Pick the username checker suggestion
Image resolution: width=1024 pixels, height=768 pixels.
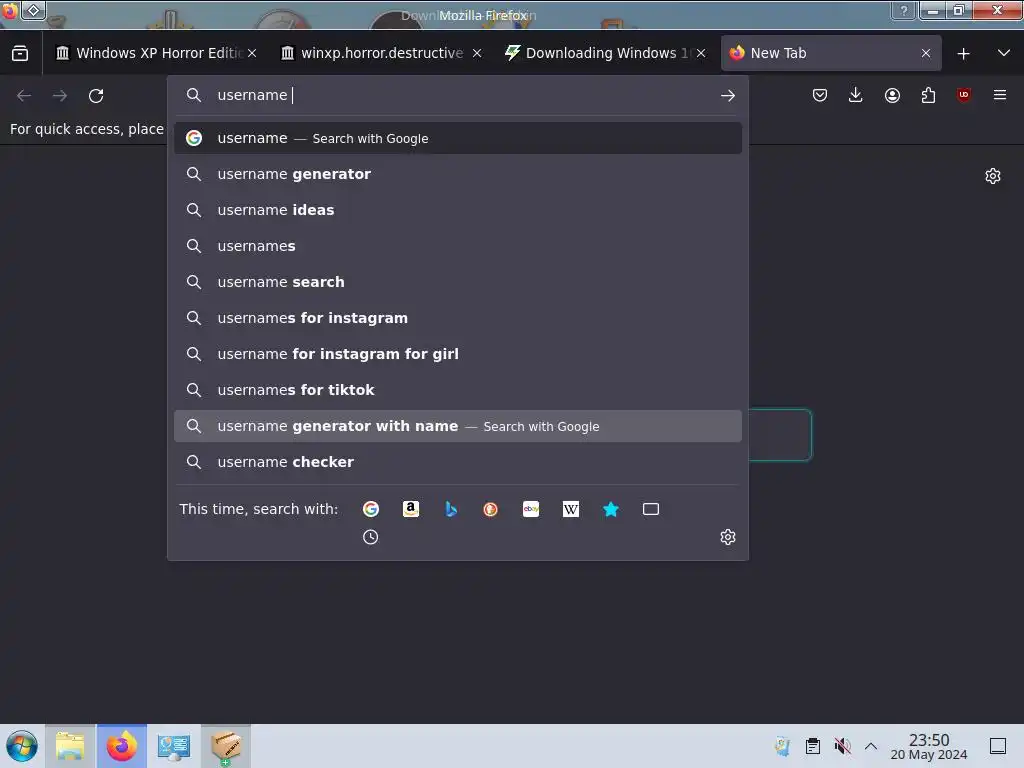coord(458,462)
